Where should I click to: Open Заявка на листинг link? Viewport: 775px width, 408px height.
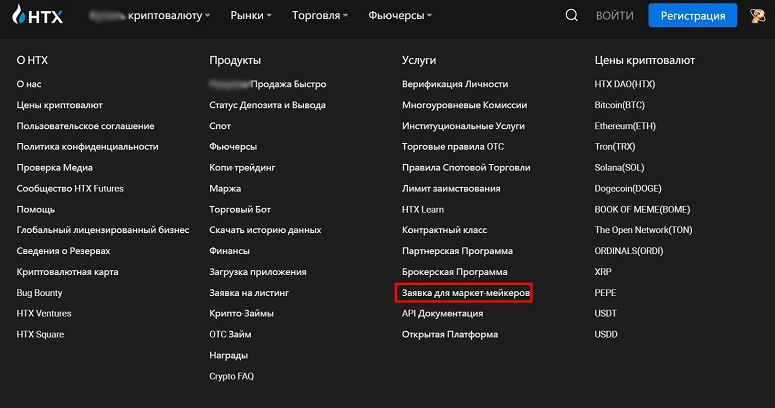click(x=249, y=293)
